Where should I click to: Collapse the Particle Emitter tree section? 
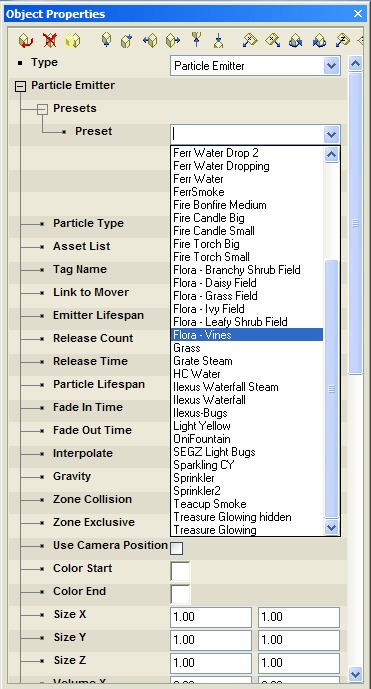(20, 87)
